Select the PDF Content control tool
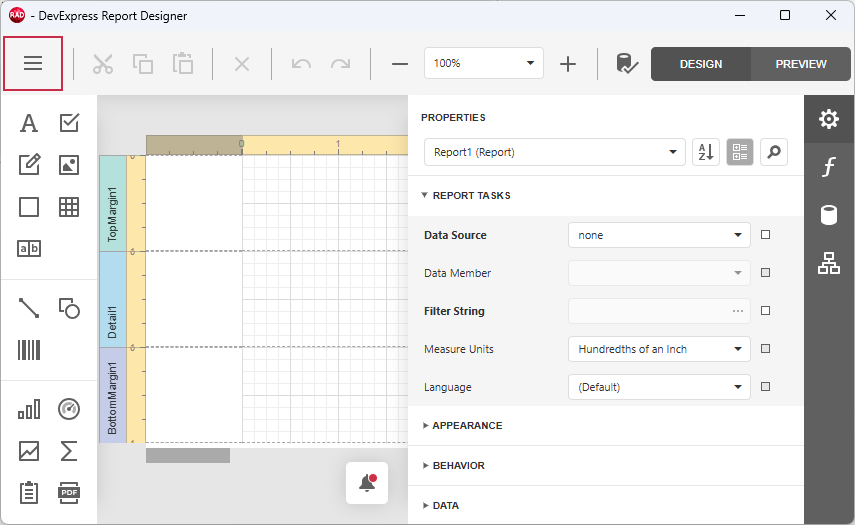Viewport: 855px width, 525px height. pyautogui.click(x=69, y=493)
